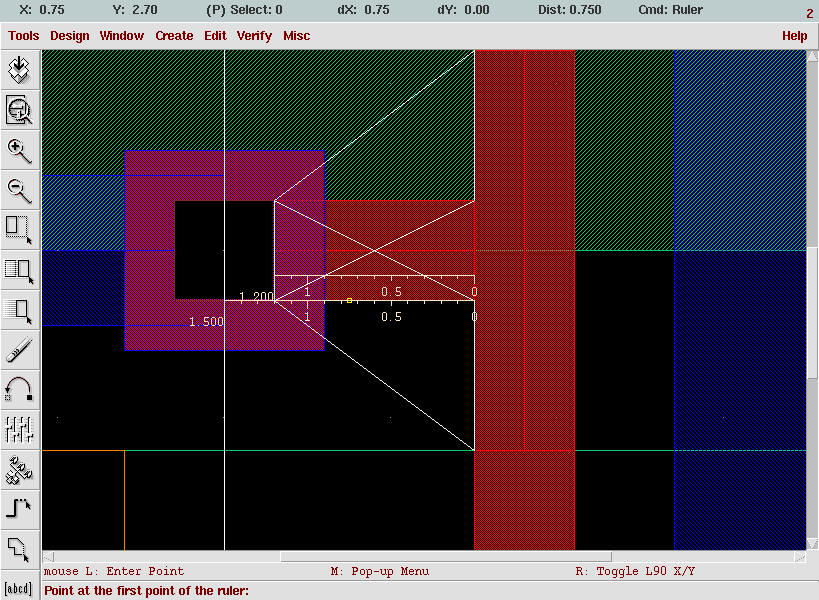Click the Undo curved-arrow icon
819x600 pixels.
(20, 391)
